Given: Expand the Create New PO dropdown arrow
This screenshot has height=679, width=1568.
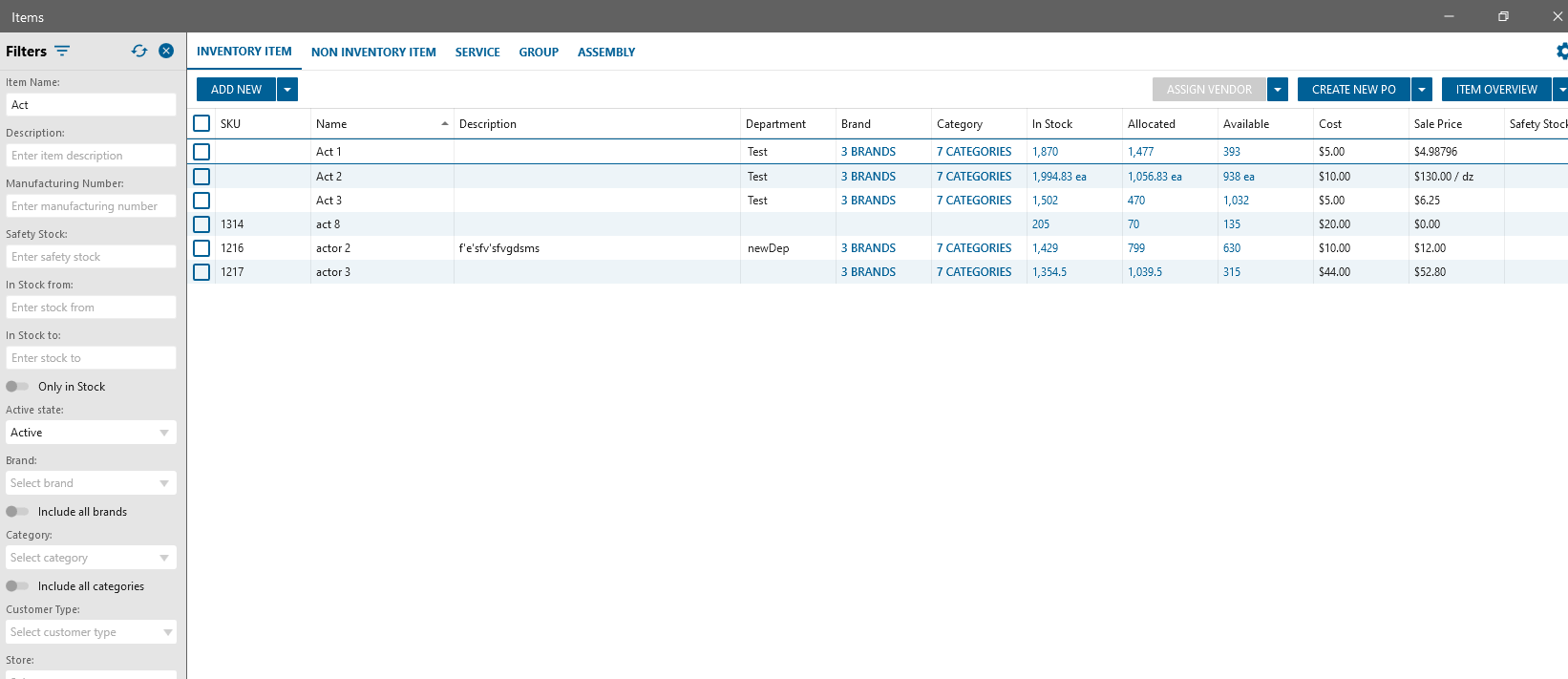Looking at the screenshot, I should pos(1422,90).
